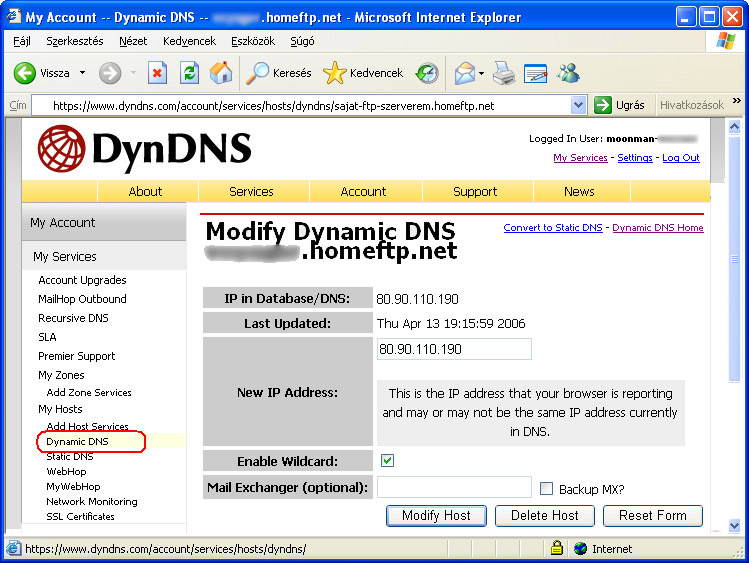749x563 pixels.
Task: Select the About navigation tab
Action: [x=145, y=191]
